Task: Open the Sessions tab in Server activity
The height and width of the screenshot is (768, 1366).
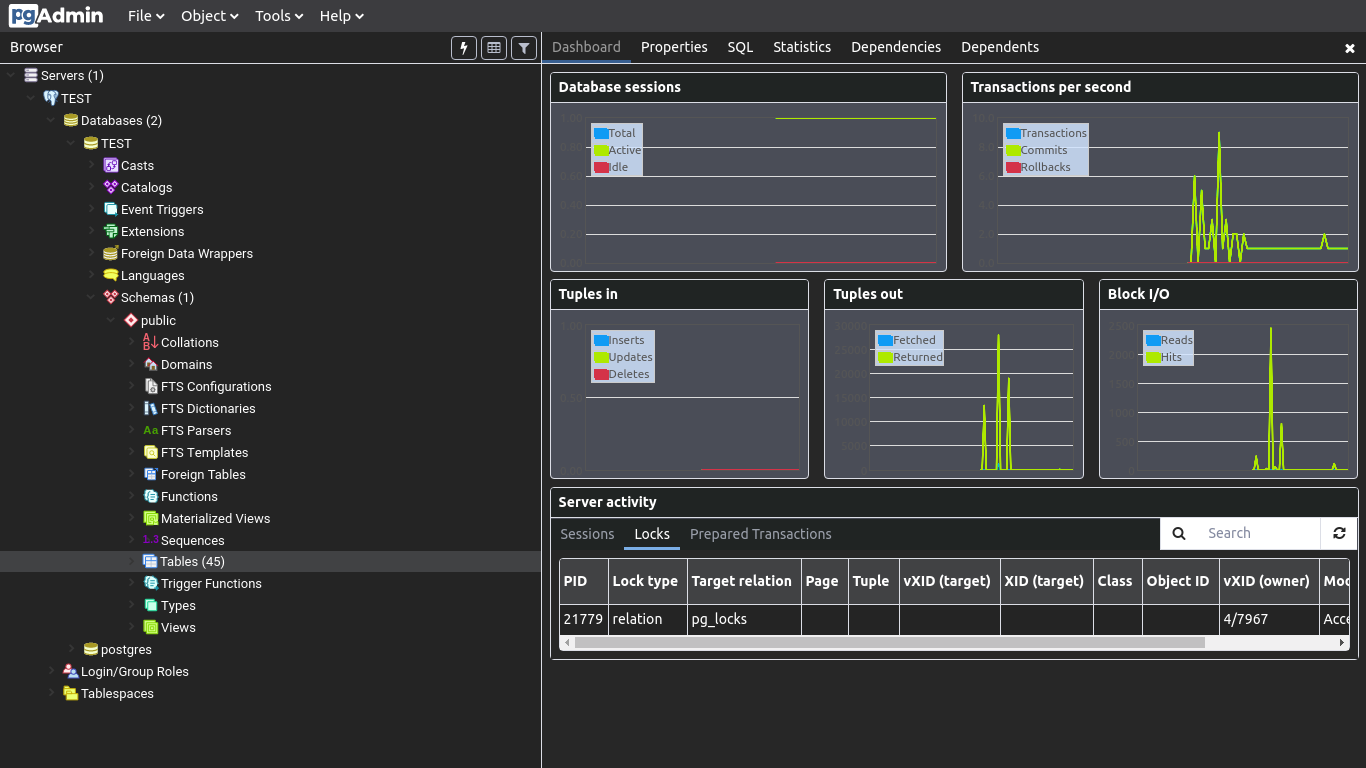Action: 587,534
